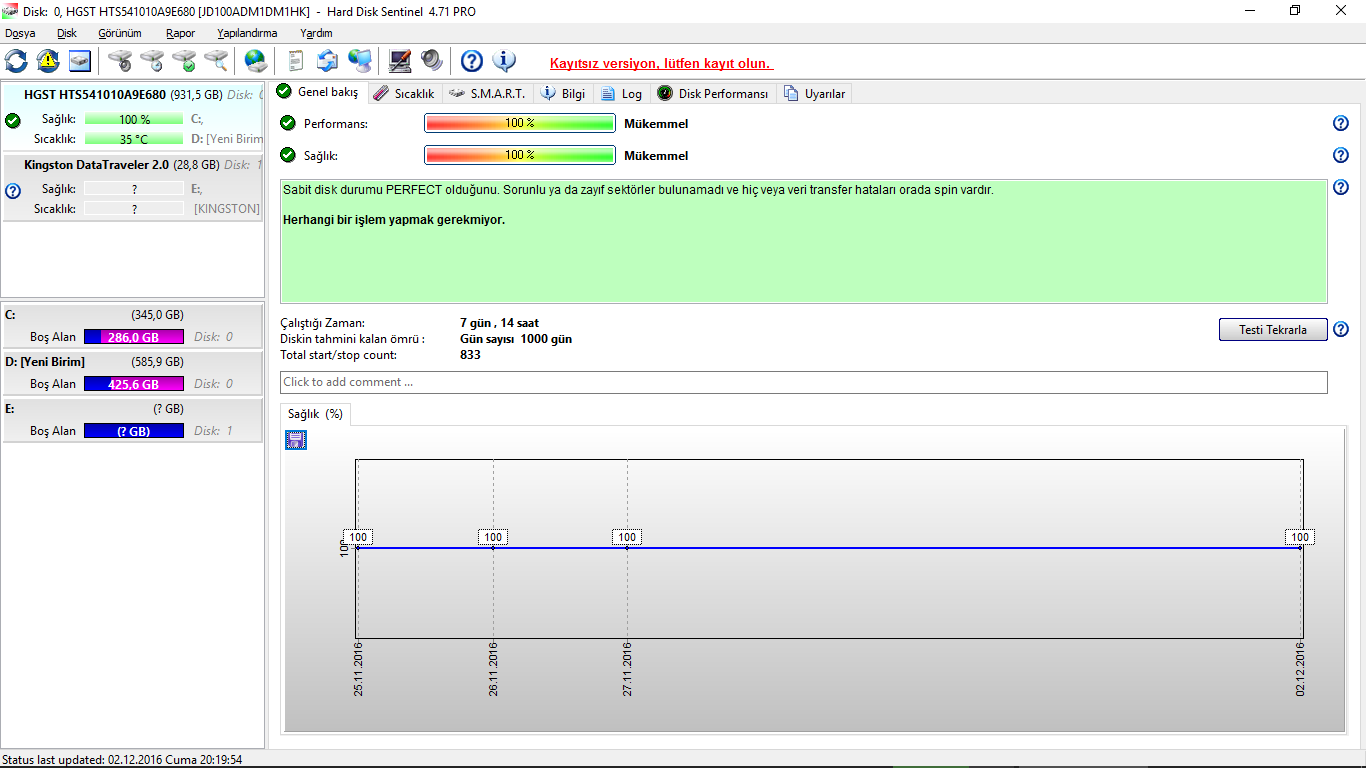Click green check icon of HGST disk

click(x=12, y=120)
